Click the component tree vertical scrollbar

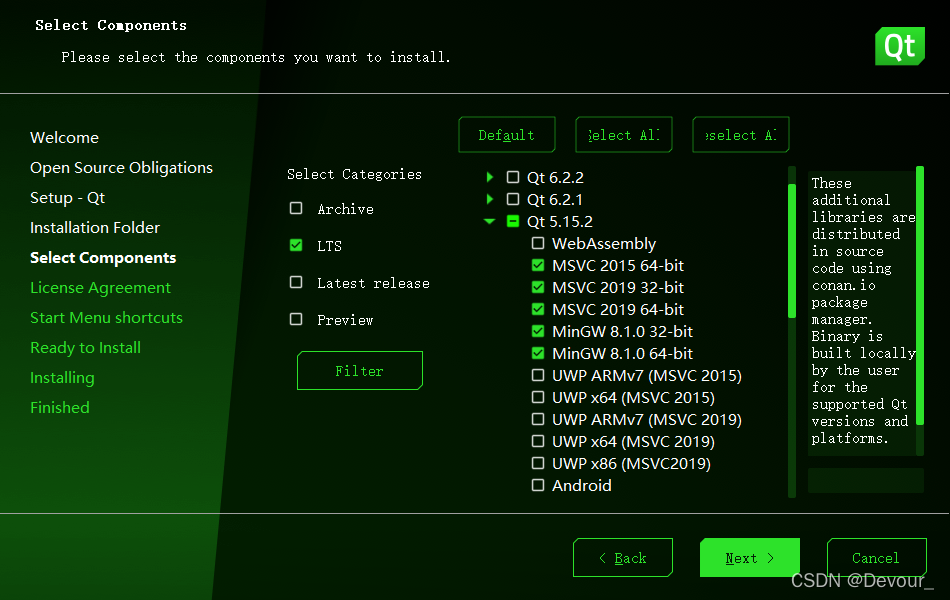pyautogui.click(x=791, y=250)
